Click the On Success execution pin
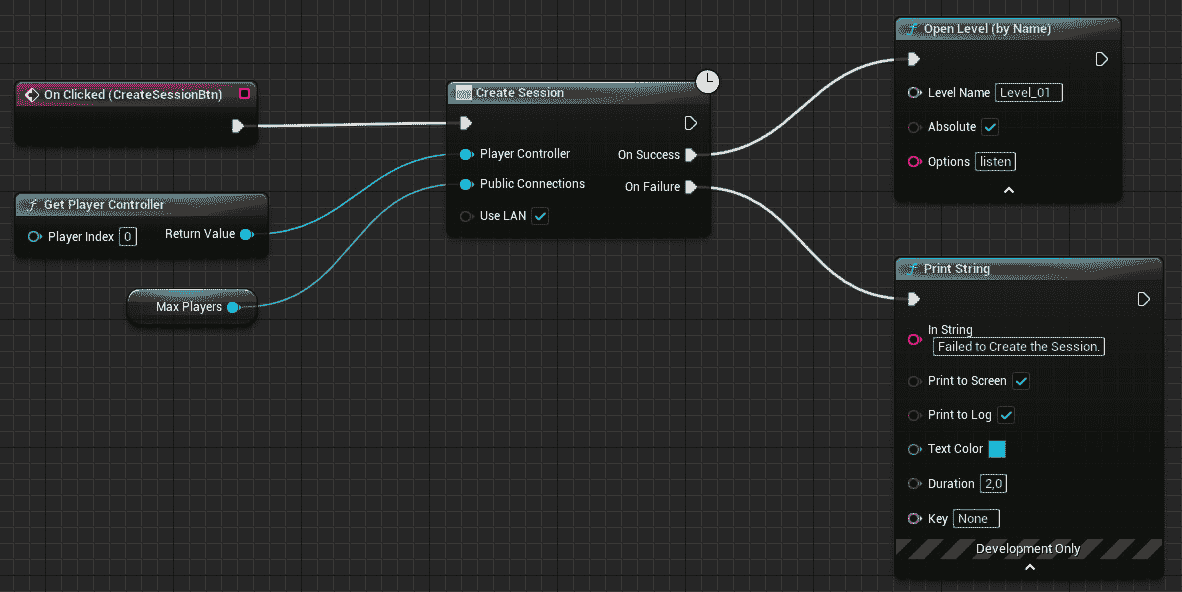 (691, 155)
